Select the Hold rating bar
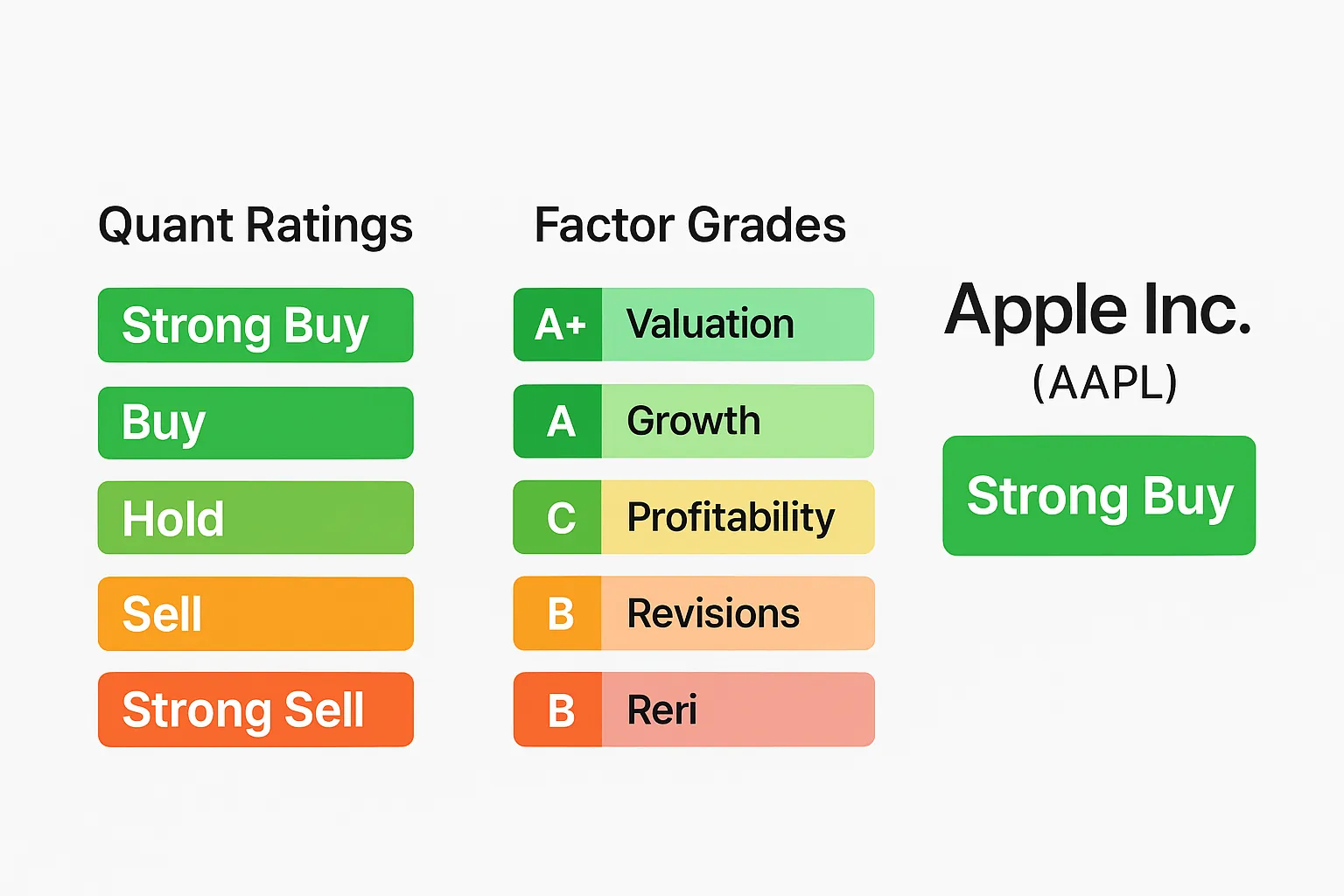Image resolution: width=1344 pixels, height=896 pixels. click(255, 517)
